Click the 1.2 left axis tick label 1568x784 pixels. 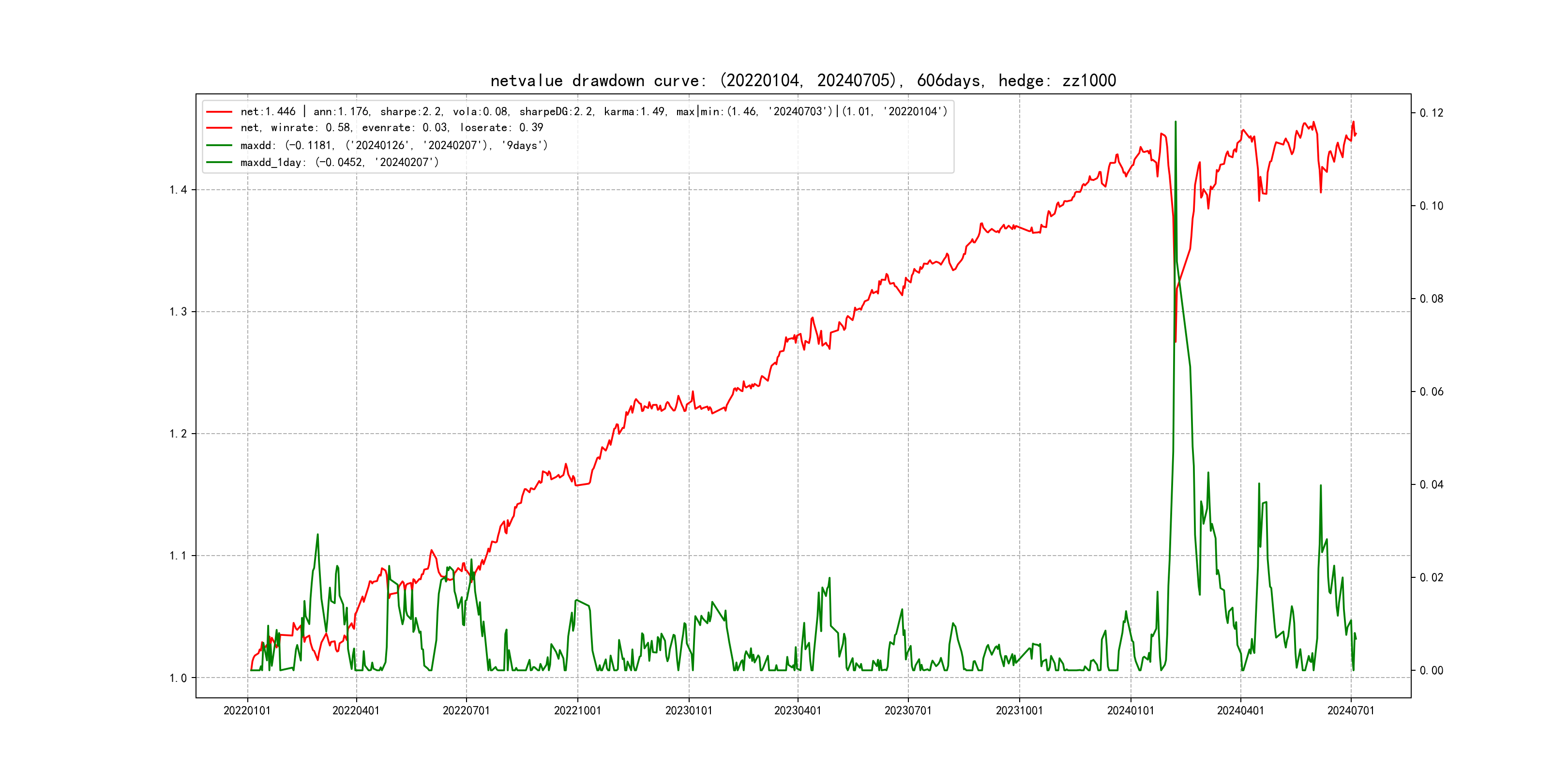(178, 434)
